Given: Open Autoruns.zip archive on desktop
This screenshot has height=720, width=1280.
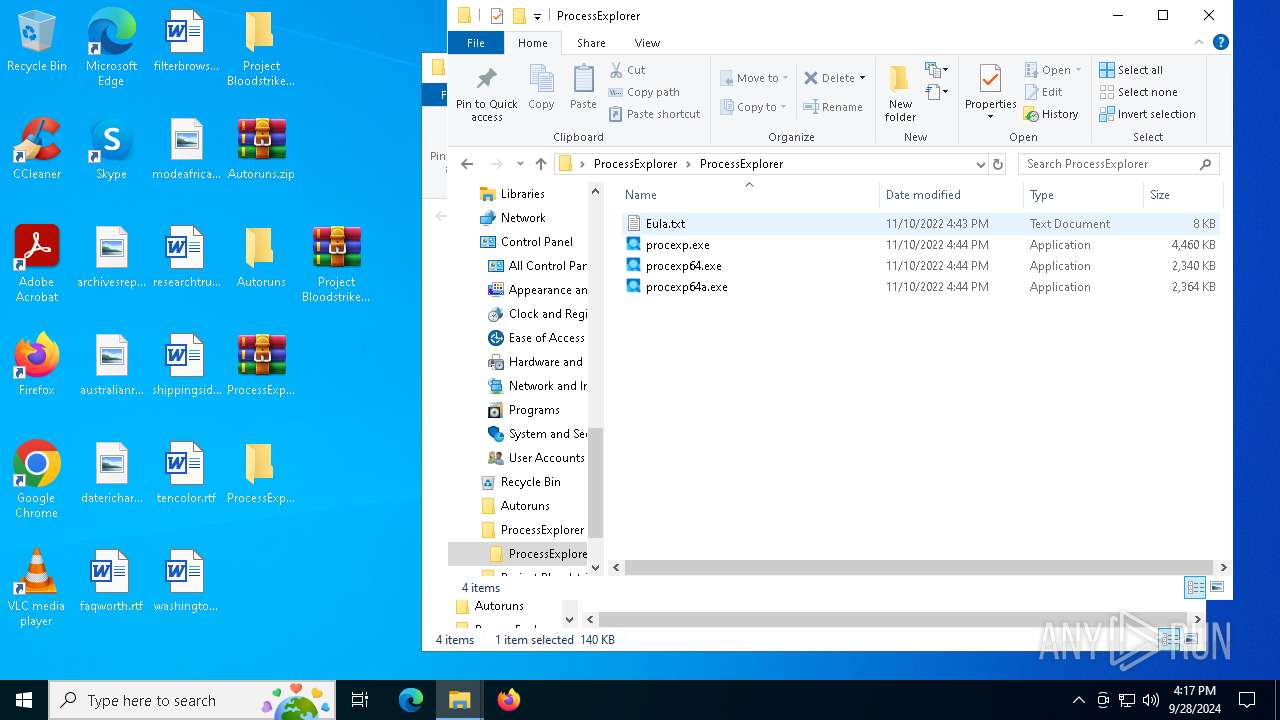Looking at the screenshot, I should 261,149.
